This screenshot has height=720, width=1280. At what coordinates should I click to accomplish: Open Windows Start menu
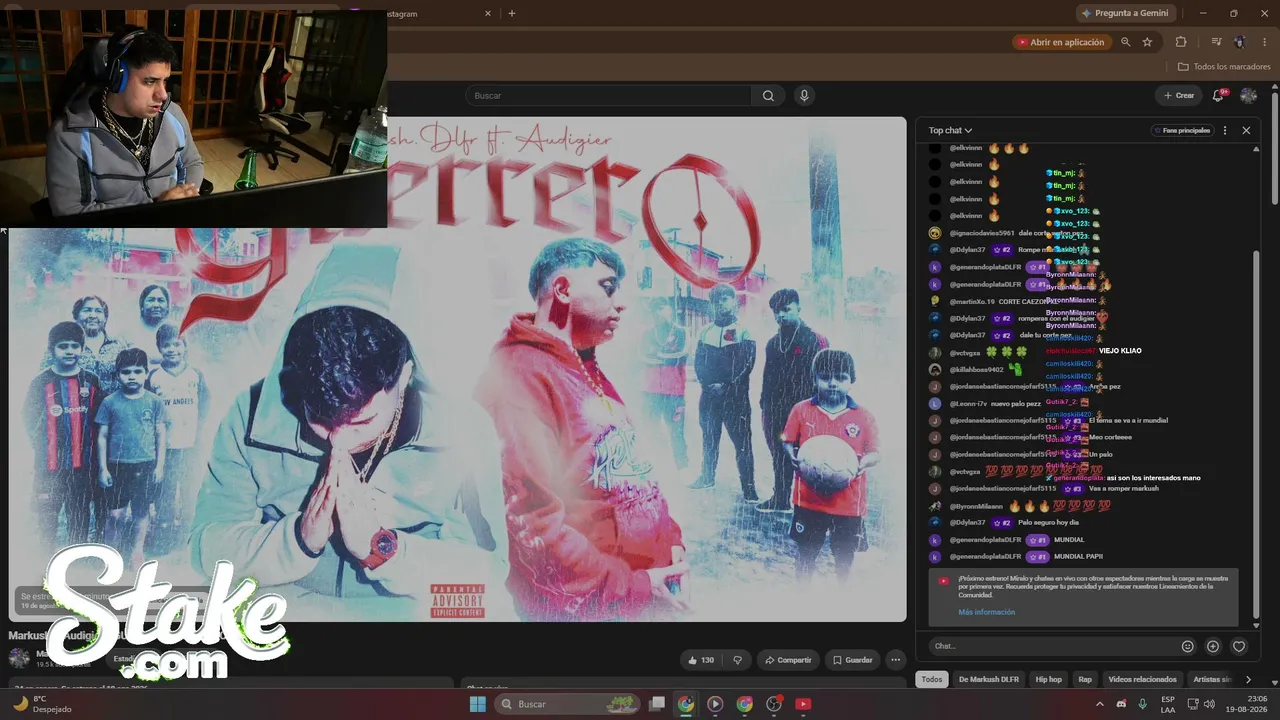pyautogui.click(x=478, y=704)
